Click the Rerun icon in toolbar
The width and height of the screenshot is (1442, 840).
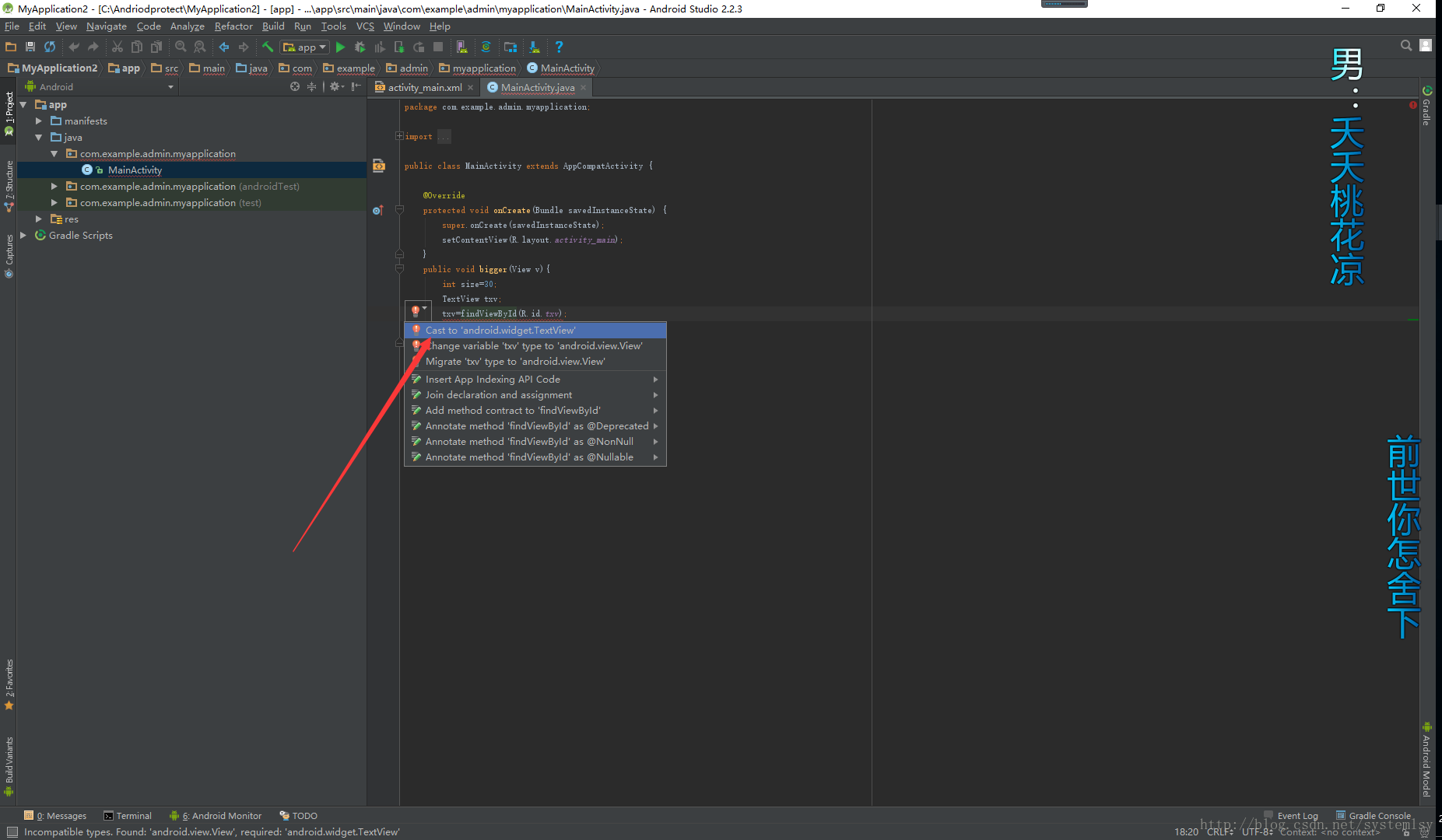click(419, 47)
